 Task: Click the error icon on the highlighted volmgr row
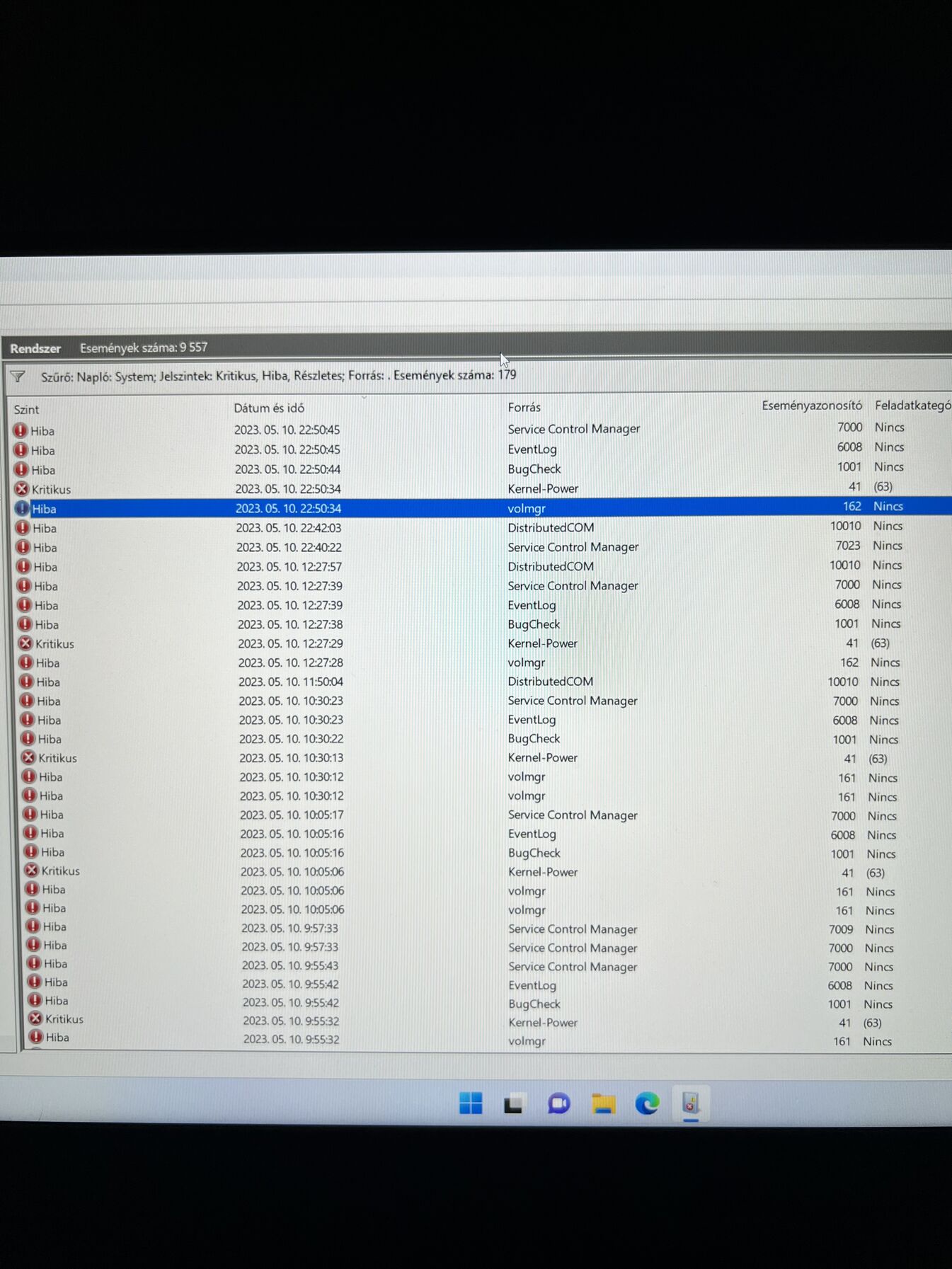point(23,508)
